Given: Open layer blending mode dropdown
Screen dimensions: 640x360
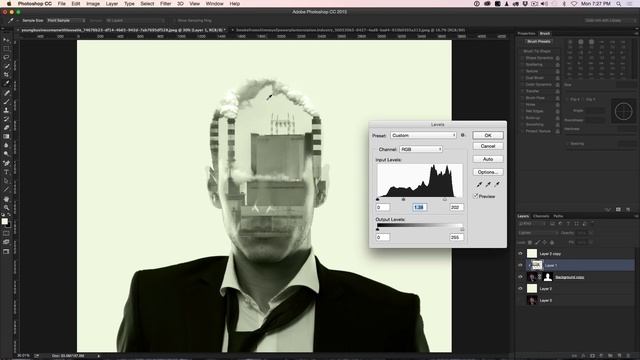Looking at the screenshot, I should [538, 233].
